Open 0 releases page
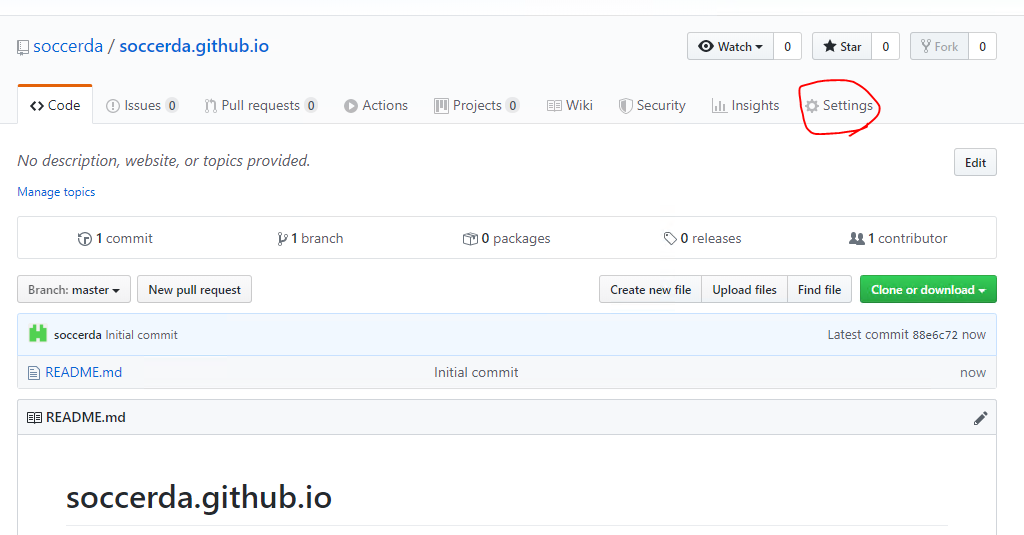 tap(702, 238)
